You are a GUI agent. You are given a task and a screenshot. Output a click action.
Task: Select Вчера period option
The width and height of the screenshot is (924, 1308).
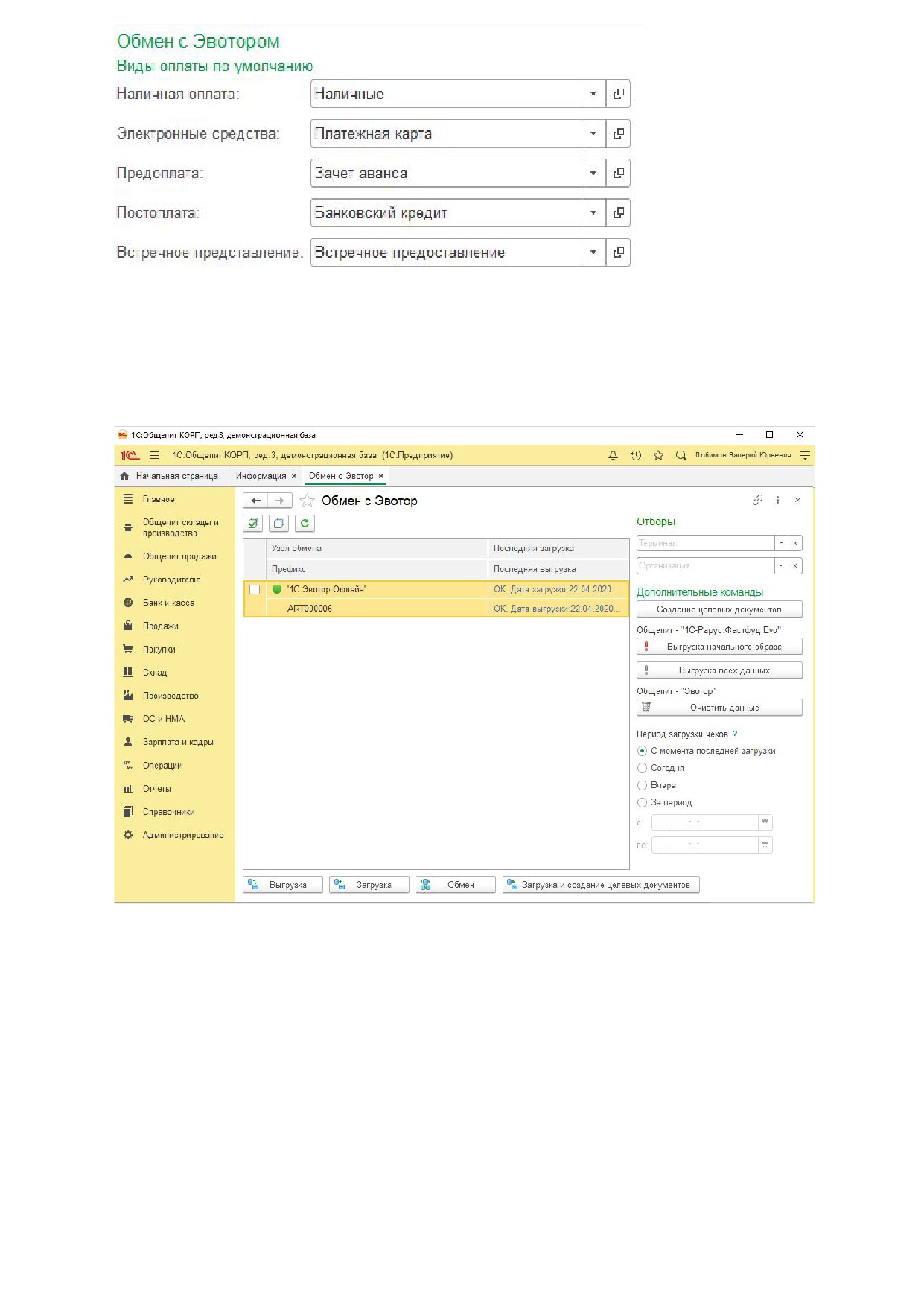[x=642, y=785]
